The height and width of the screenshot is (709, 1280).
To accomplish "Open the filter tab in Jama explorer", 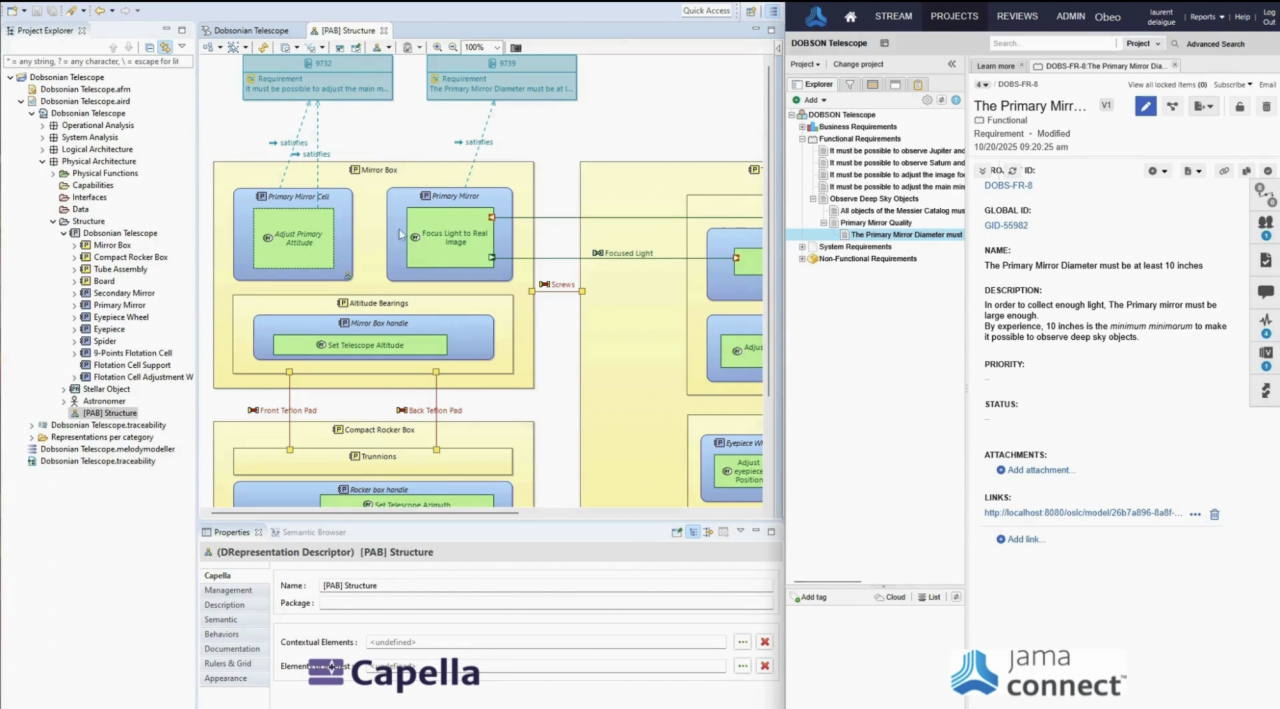I will [x=850, y=85].
